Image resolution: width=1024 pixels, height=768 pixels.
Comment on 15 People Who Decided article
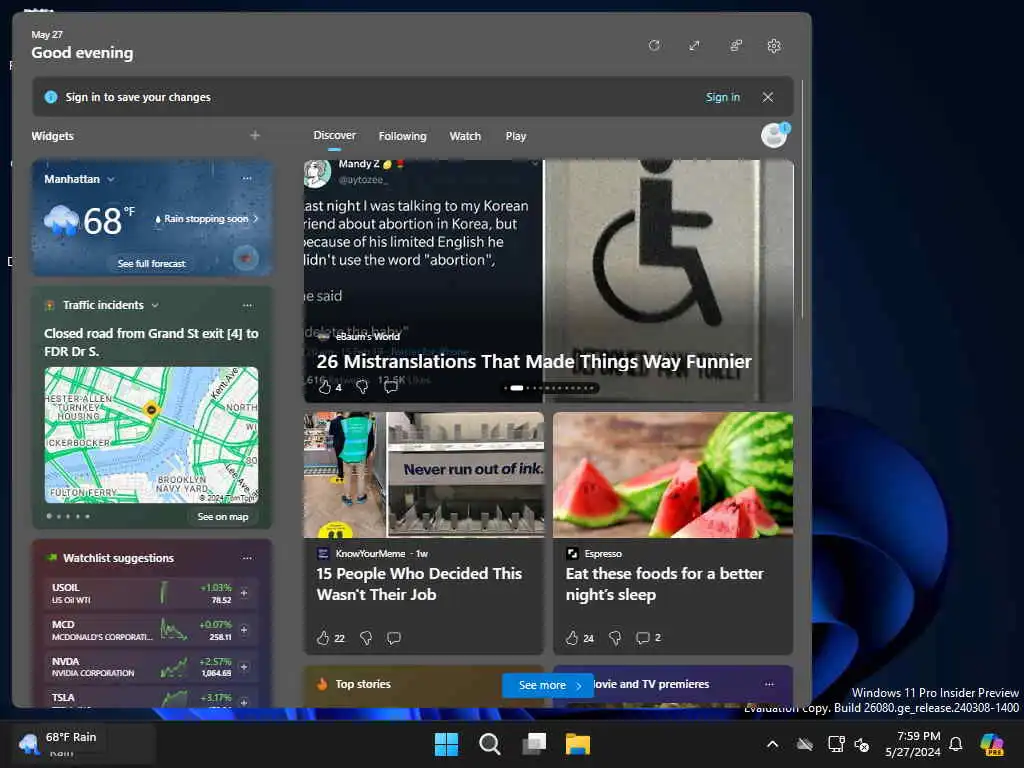pos(394,638)
